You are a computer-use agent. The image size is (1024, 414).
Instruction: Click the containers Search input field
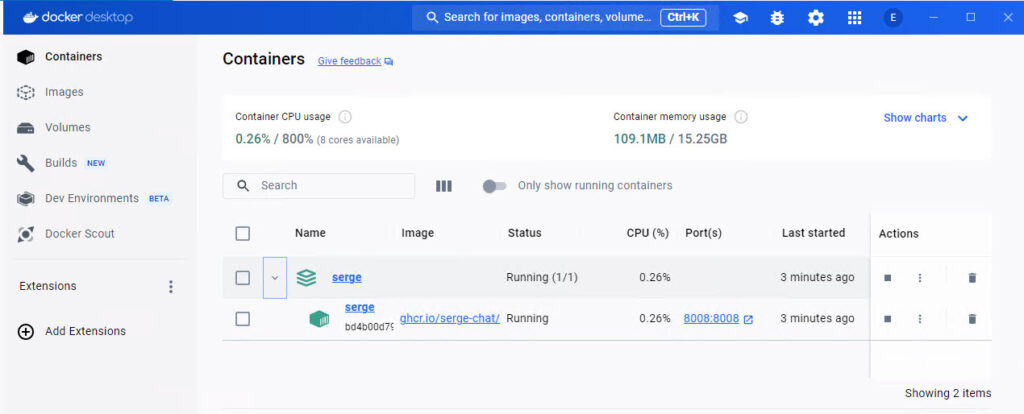click(x=319, y=186)
